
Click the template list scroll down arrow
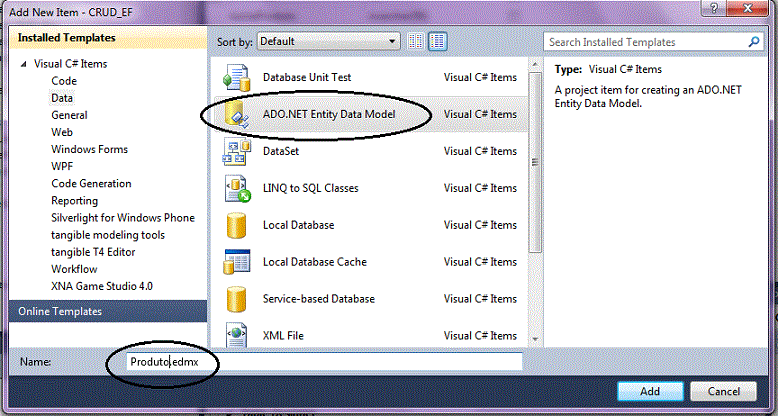tap(535, 340)
